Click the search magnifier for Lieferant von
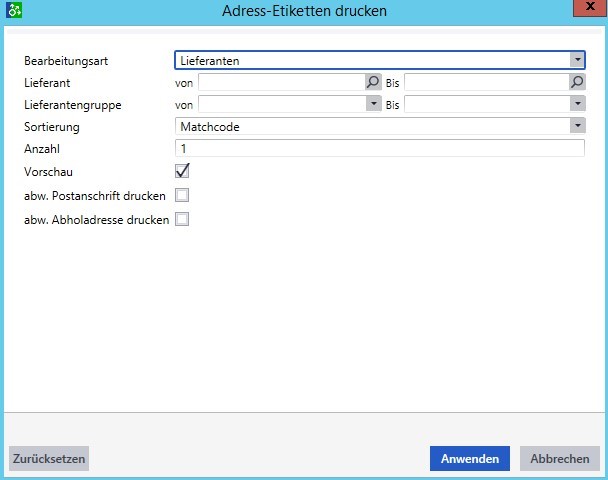The image size is (608, 480). (373, 82)
